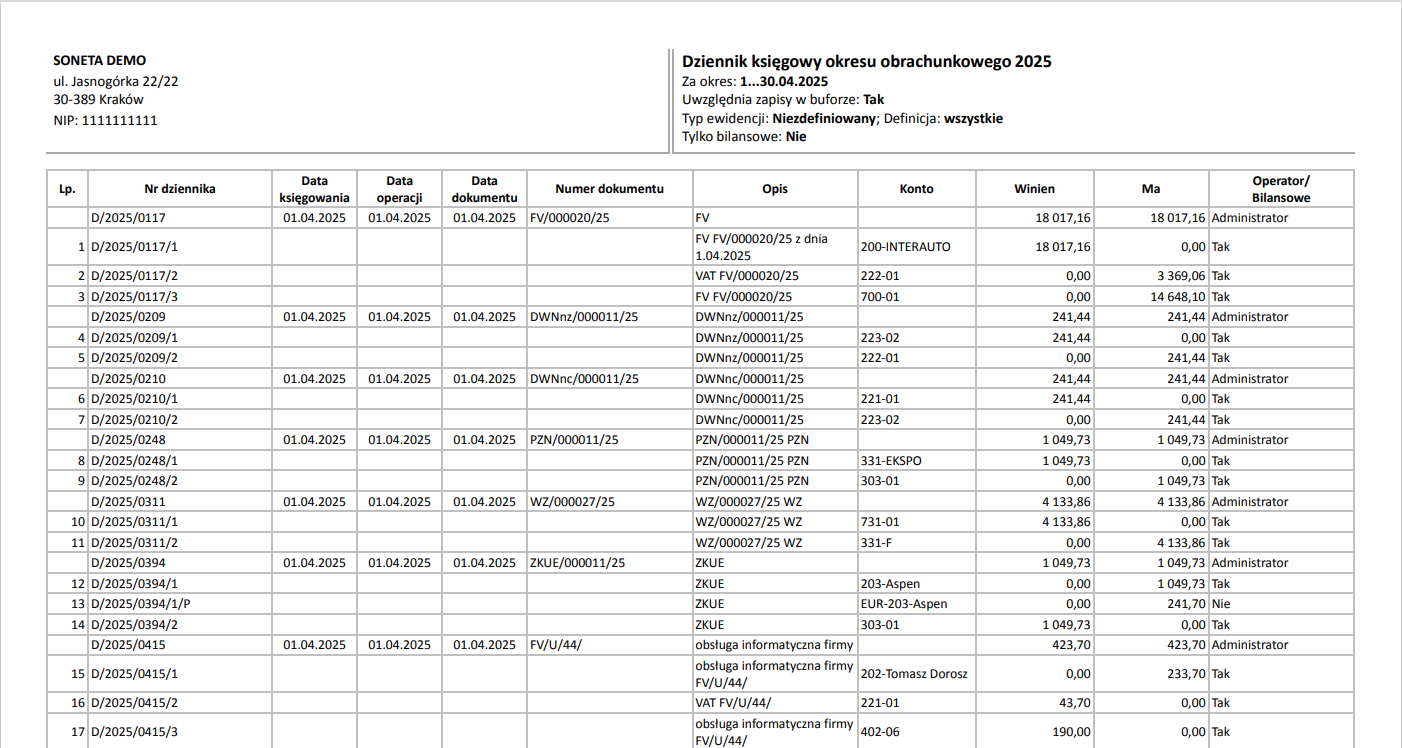Select the NIP: 1111111111 text
This screenshot has width=1402, height=748.
105,120
